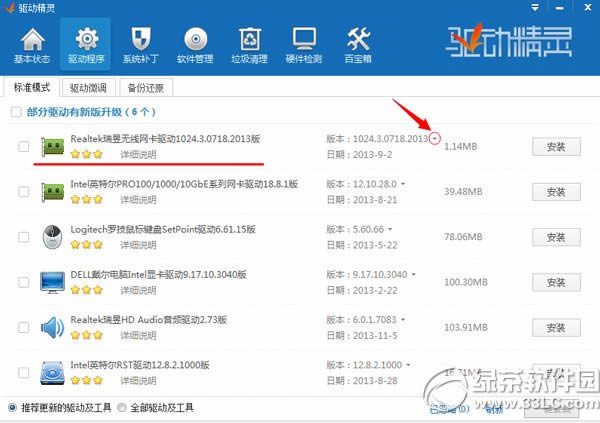Click the DELL Intel display monitor icon
This screenshot has width=600, height=423.
coord(52,283)
